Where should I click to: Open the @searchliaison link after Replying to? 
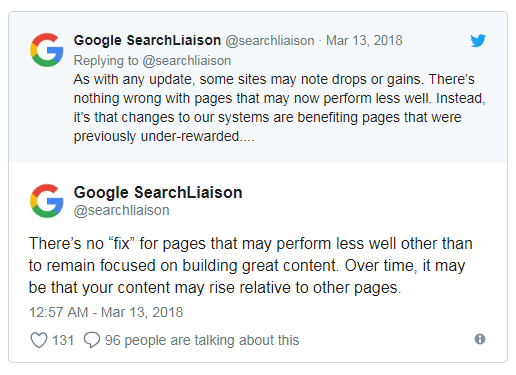[187, 61]
